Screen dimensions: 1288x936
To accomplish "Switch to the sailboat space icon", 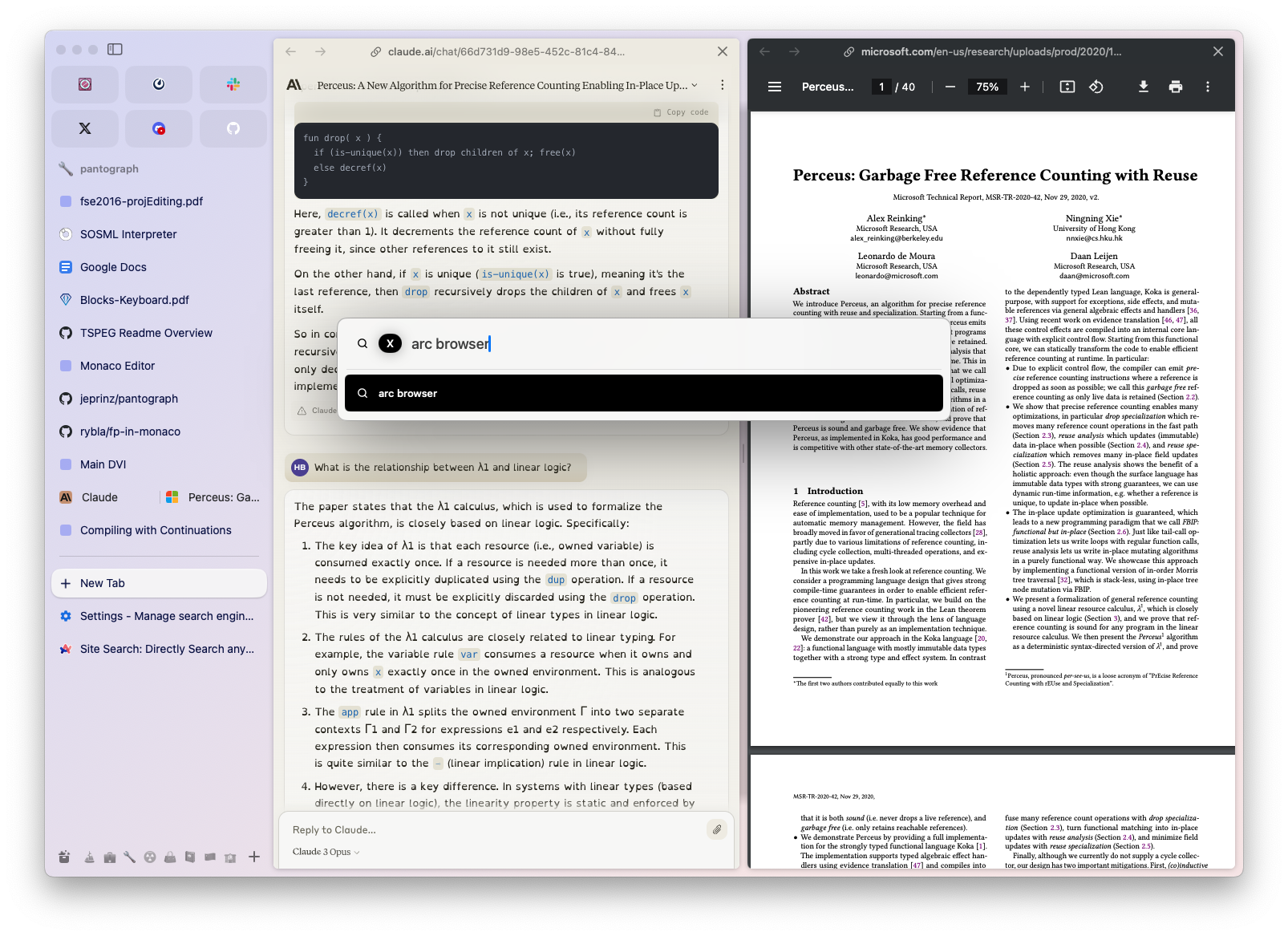I will [89, 857].
